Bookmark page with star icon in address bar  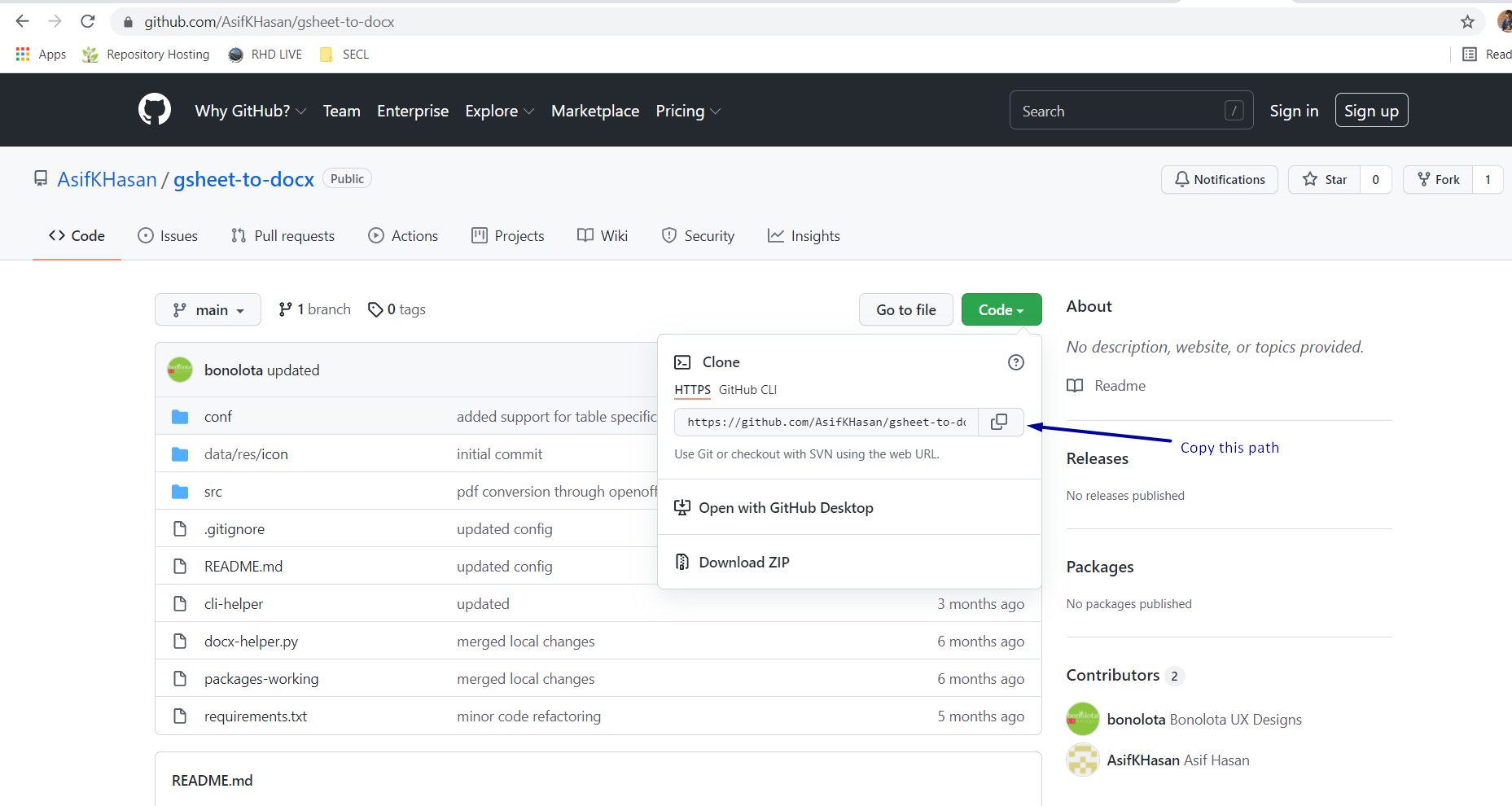(1467, 22)
